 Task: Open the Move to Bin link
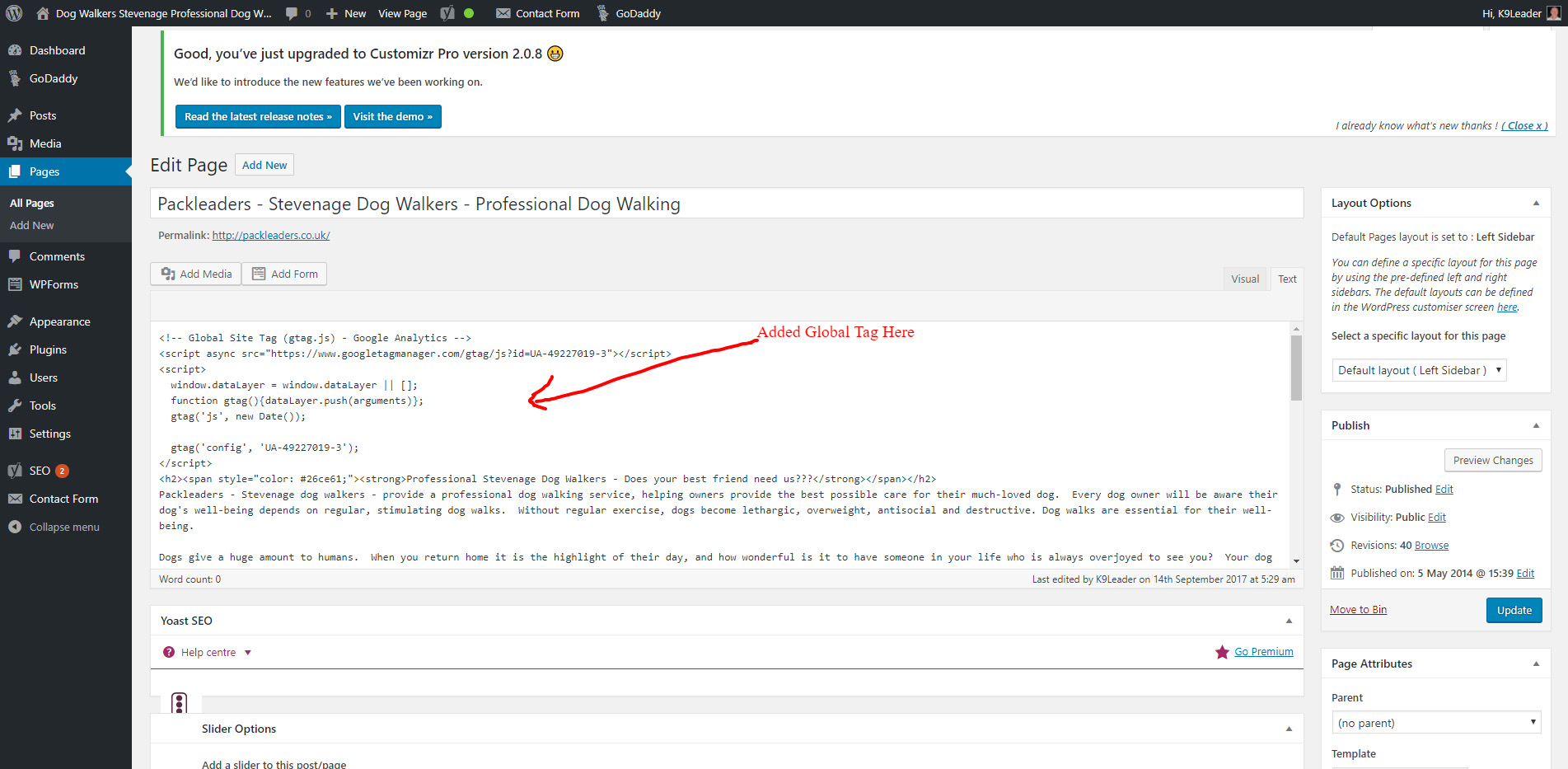click(x=1358, y=610)
